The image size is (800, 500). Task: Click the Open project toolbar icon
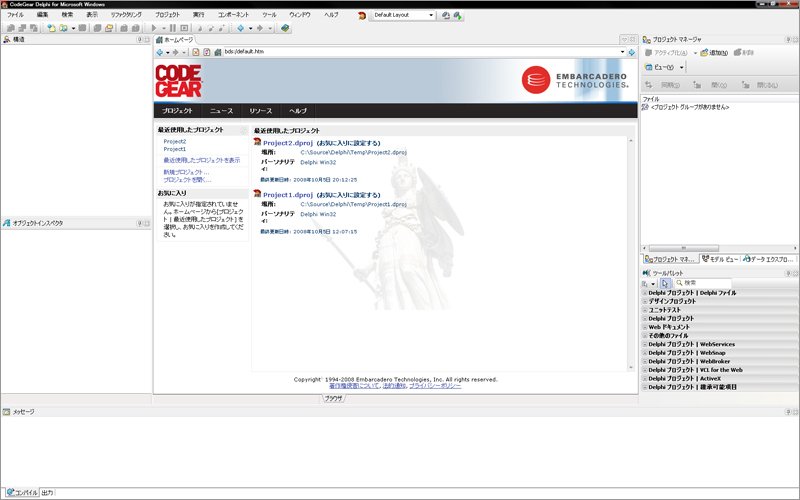click(x=109, y=28)
